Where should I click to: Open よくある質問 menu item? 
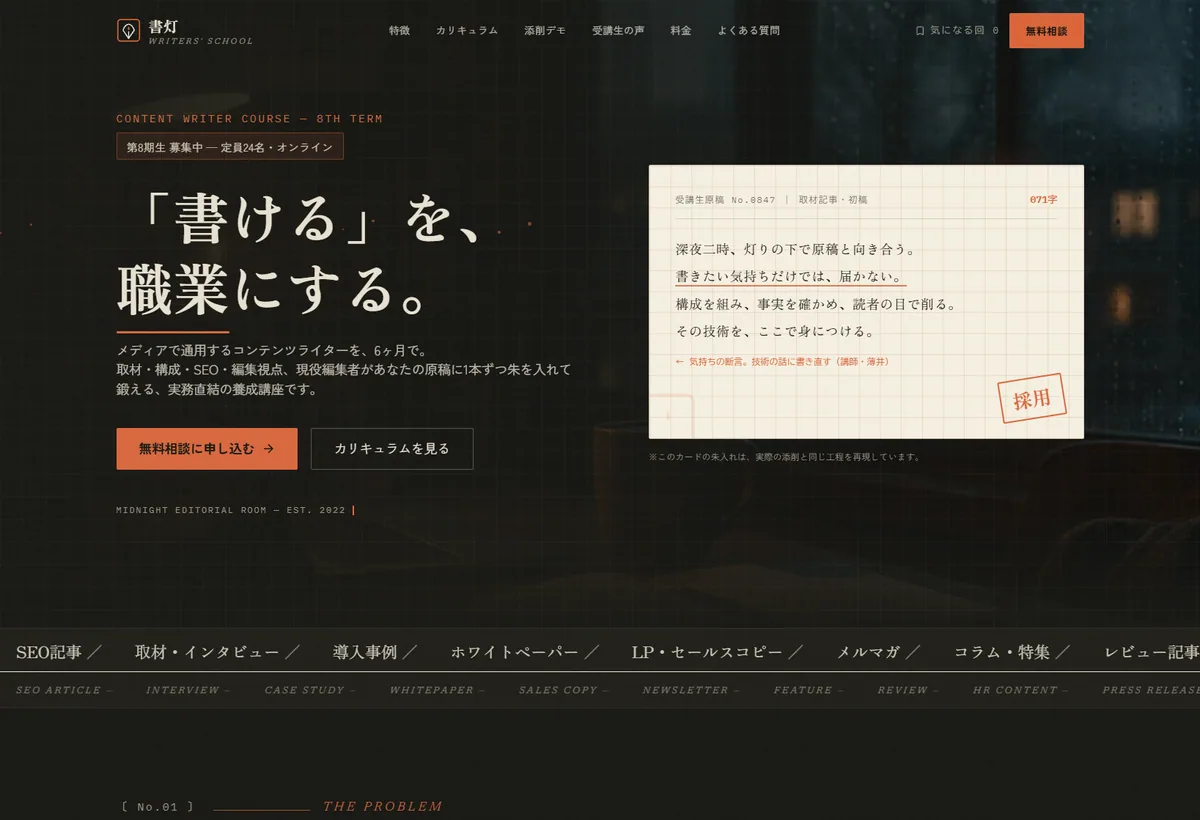[x=749, y=31]
